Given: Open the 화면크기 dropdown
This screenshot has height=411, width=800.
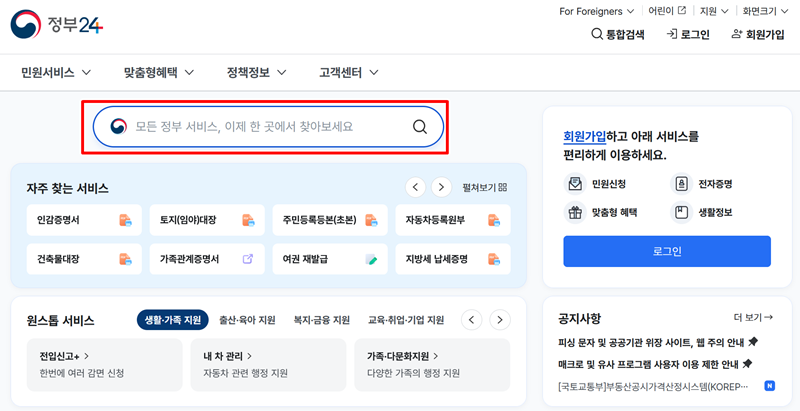Looking at the screenshot, I should (x=766, y=11).
